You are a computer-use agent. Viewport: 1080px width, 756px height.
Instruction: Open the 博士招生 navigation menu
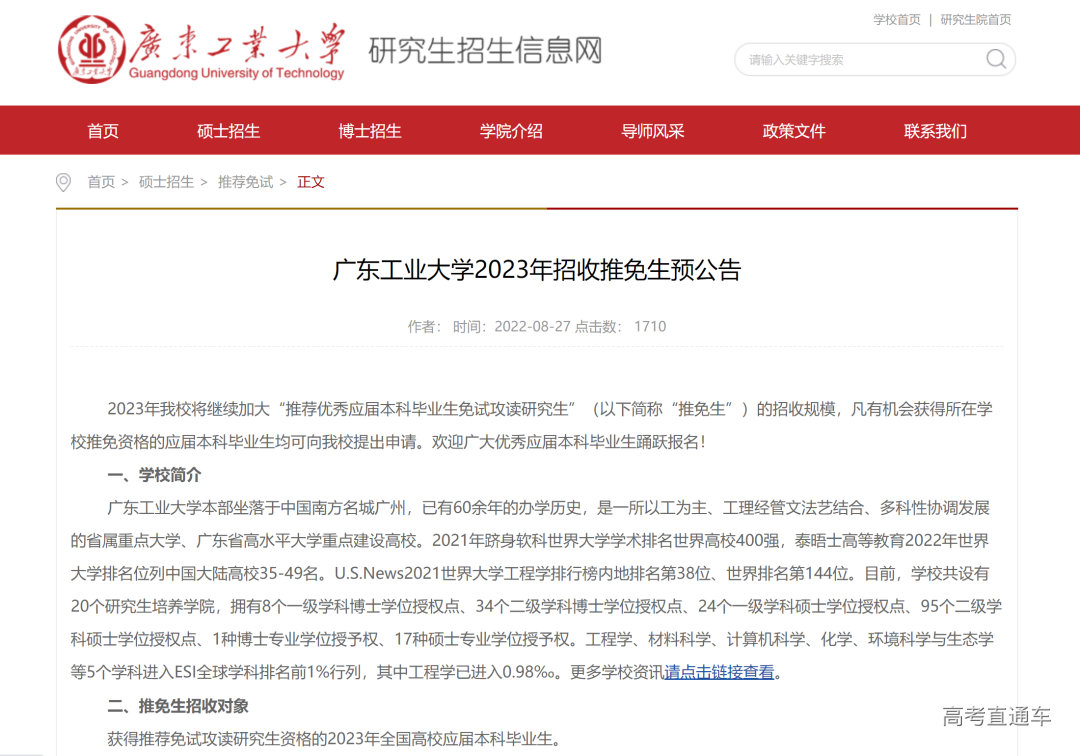371,130
